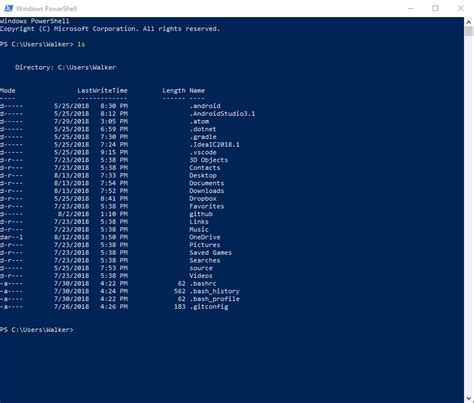Viewport: 474px width, 403px height.
Task: Click the 'github' folder name
Action: pyautogui.click(x=201, y=214)
